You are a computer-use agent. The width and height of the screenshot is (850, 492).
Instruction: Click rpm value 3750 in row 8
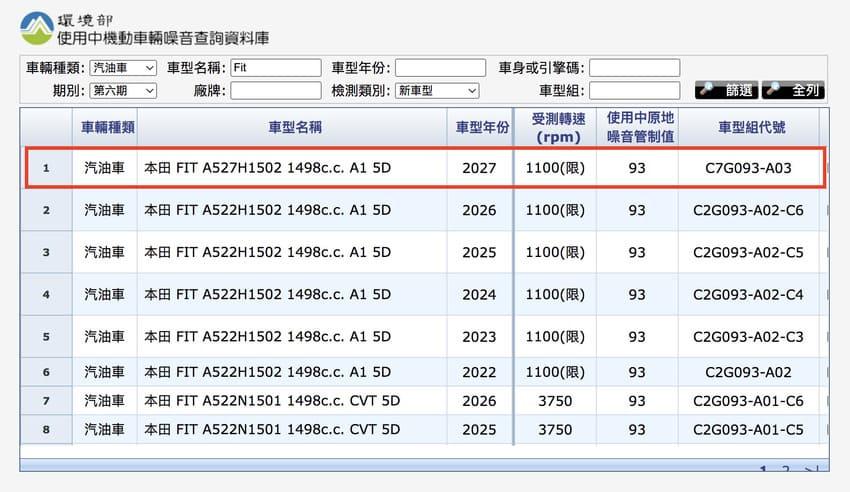click(555, 430)
